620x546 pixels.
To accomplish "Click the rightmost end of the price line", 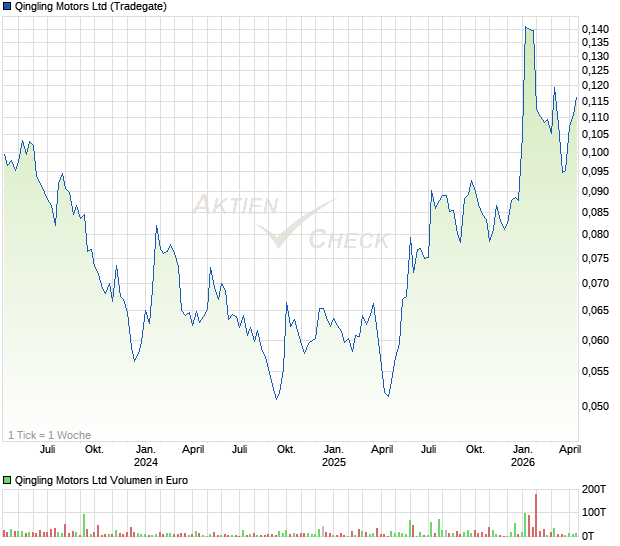I will pos(576,97).
